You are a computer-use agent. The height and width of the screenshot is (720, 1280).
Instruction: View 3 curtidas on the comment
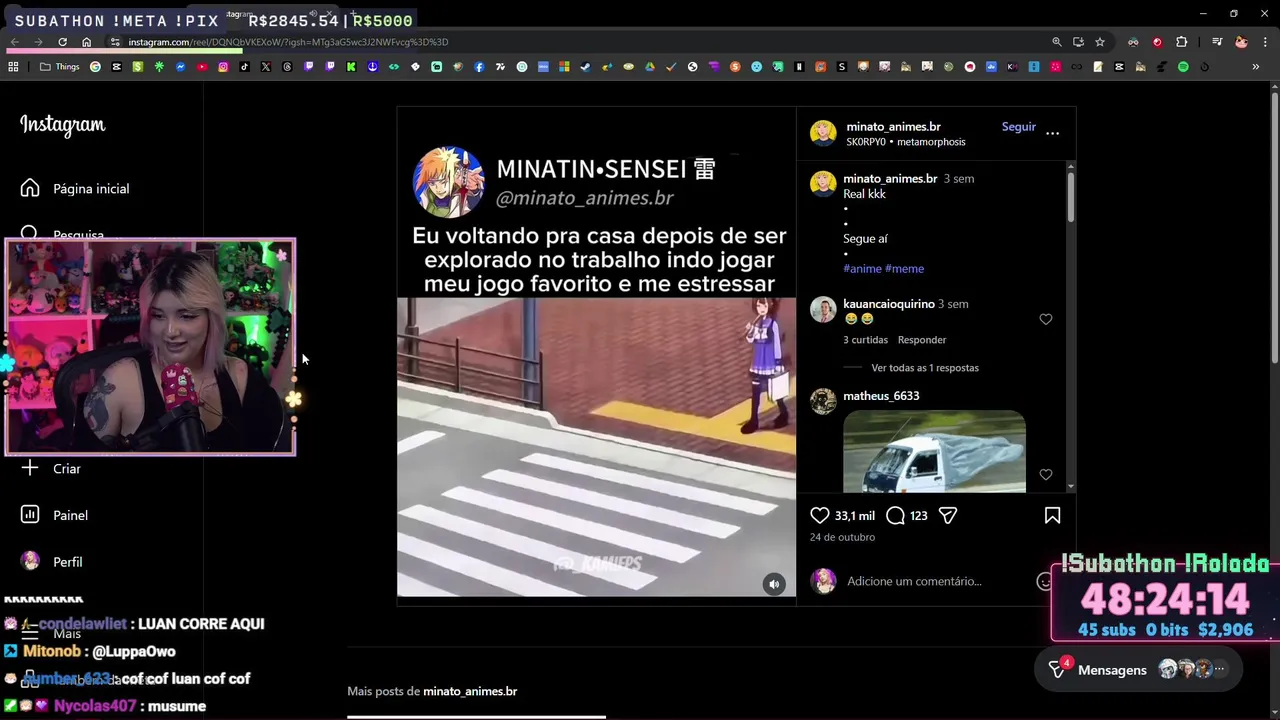[x=864, y=340]
